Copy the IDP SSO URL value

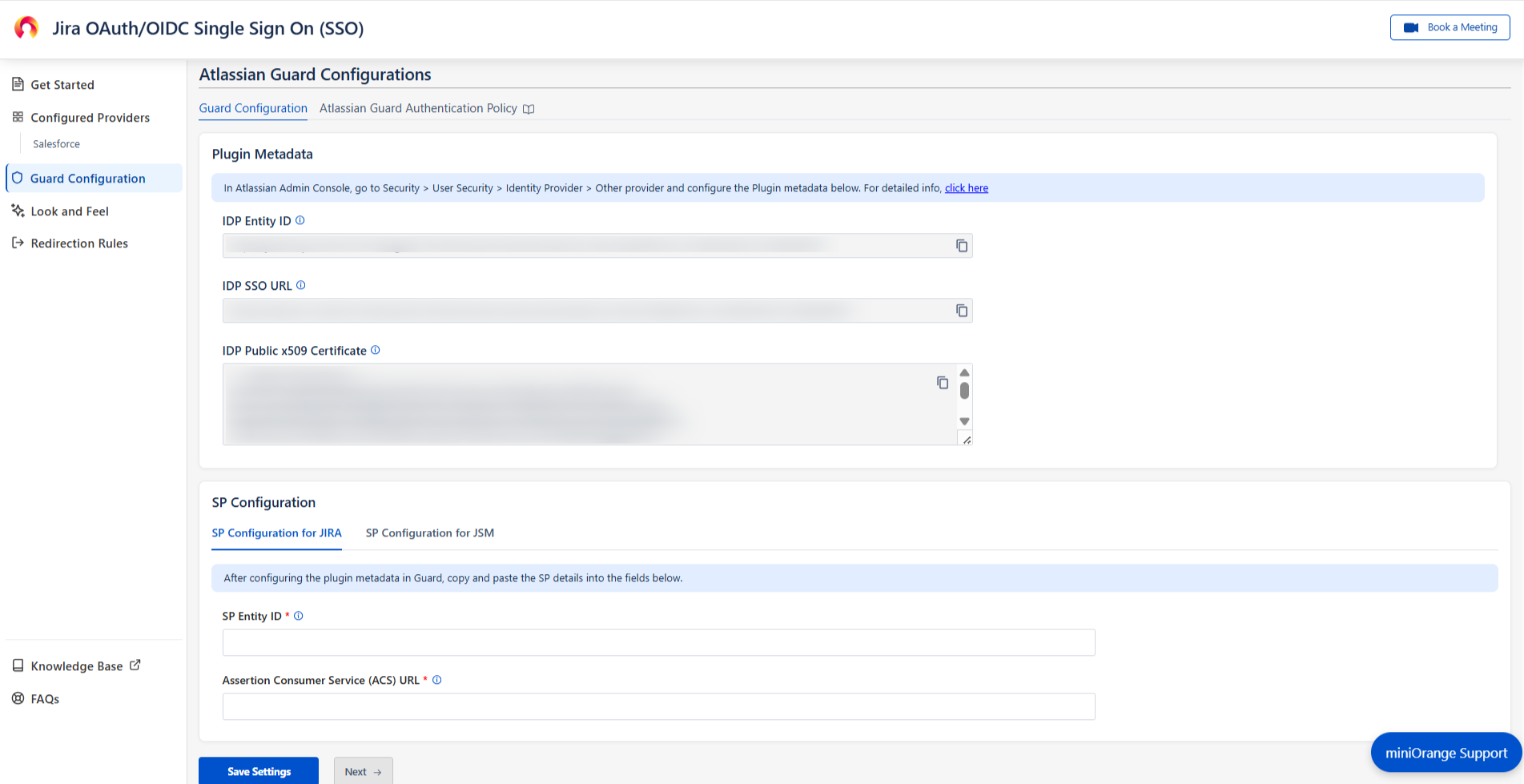pos(962,311)
